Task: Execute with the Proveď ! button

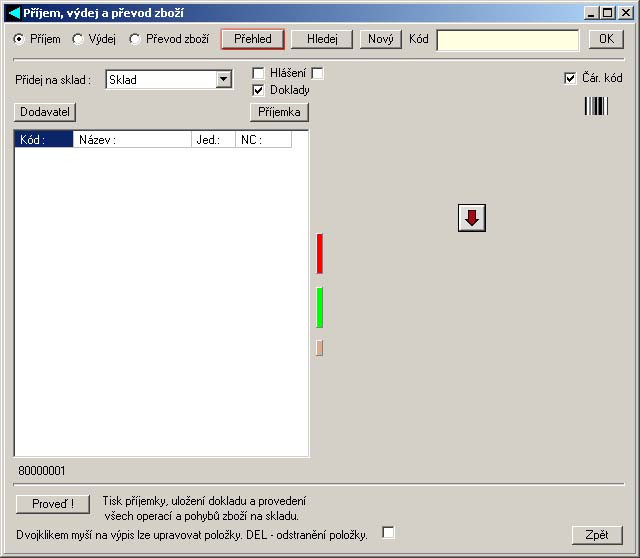Action: tap(53, 504)
